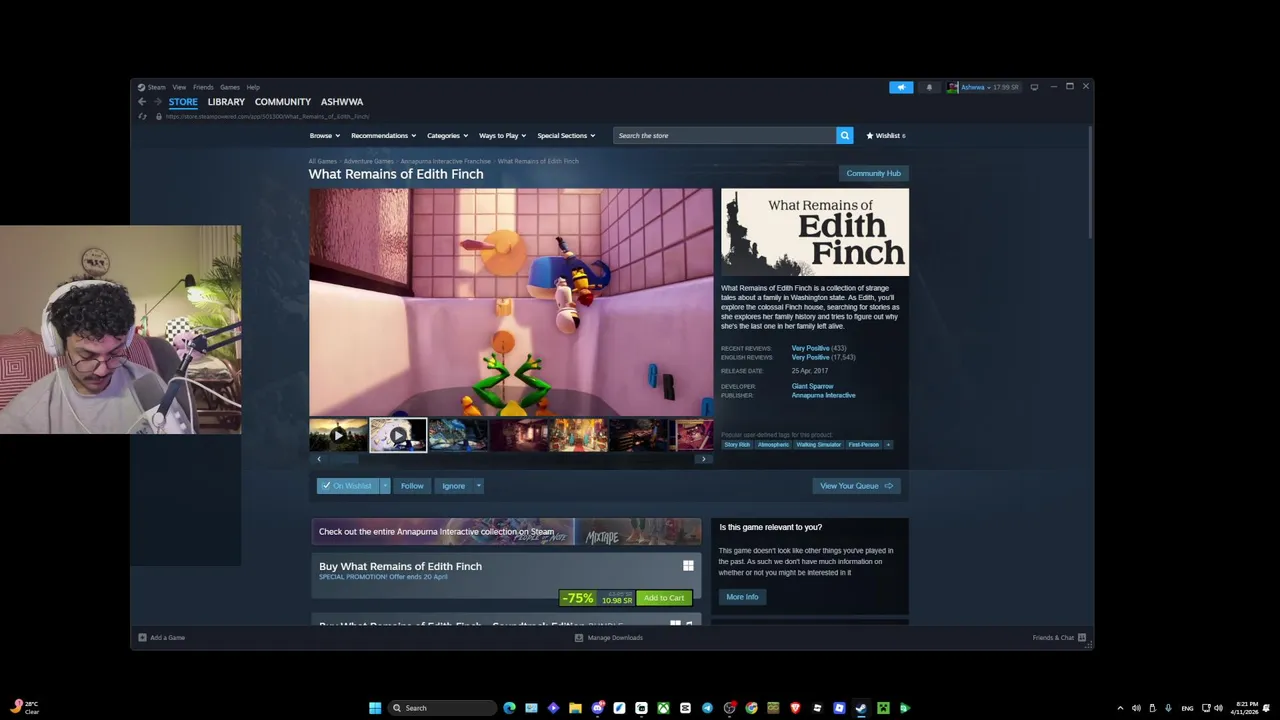Viewport: 1280px width, 720px height.
Task: Open Steam announcements megaphone icon
Action: 901,87
